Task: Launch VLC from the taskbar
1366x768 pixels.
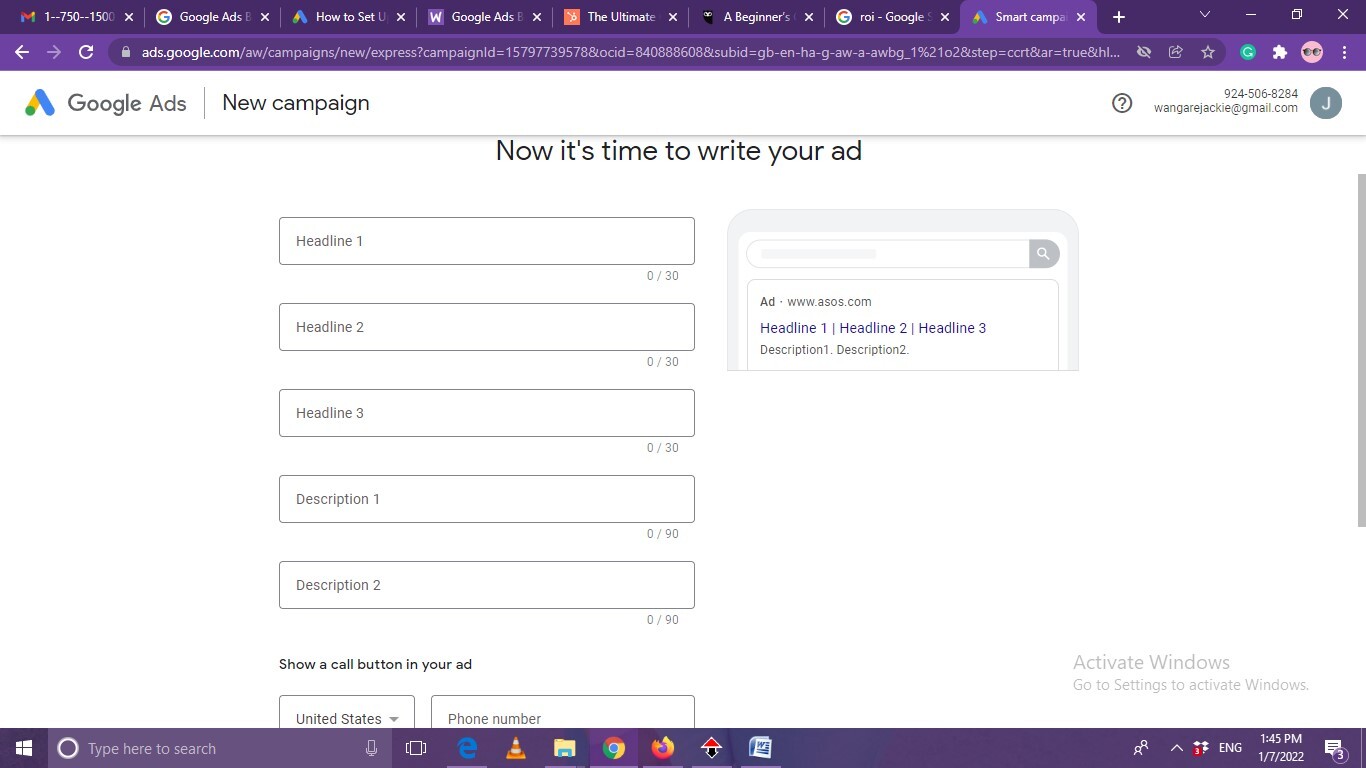Action: tap(516, 748)
